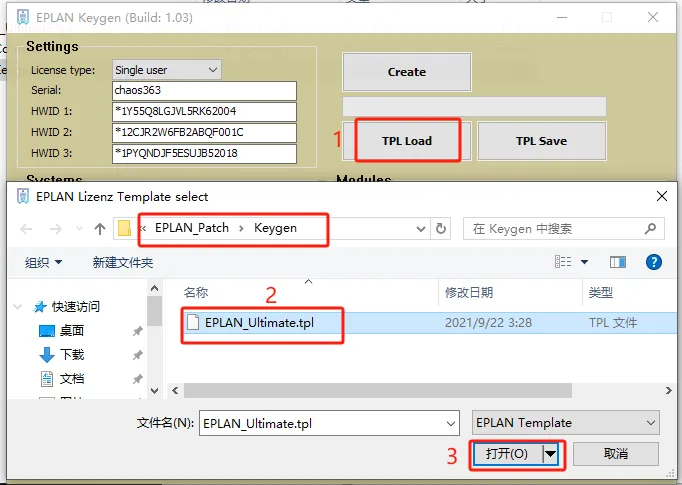This screenshot has height=485, width=682.
Task: Click navigation pane scroll up arrow
Action: tap(154, 288)
